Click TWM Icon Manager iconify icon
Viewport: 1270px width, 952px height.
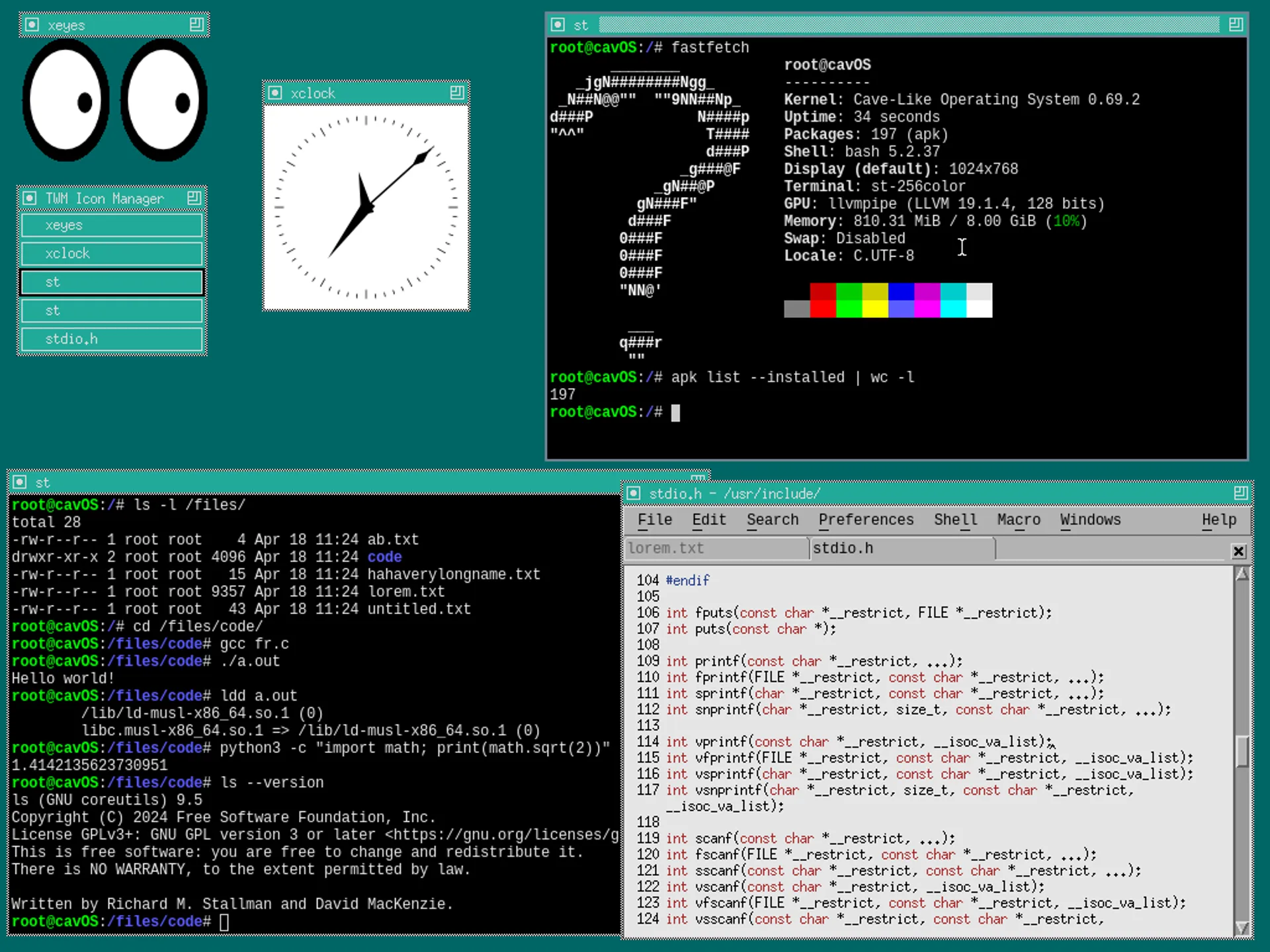coord(30,198)
